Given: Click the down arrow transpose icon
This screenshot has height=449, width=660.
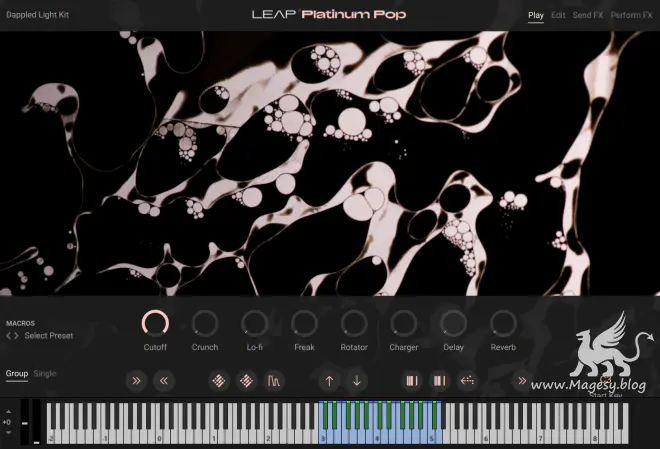Looking at the screenshot, I should coord(357,381).
